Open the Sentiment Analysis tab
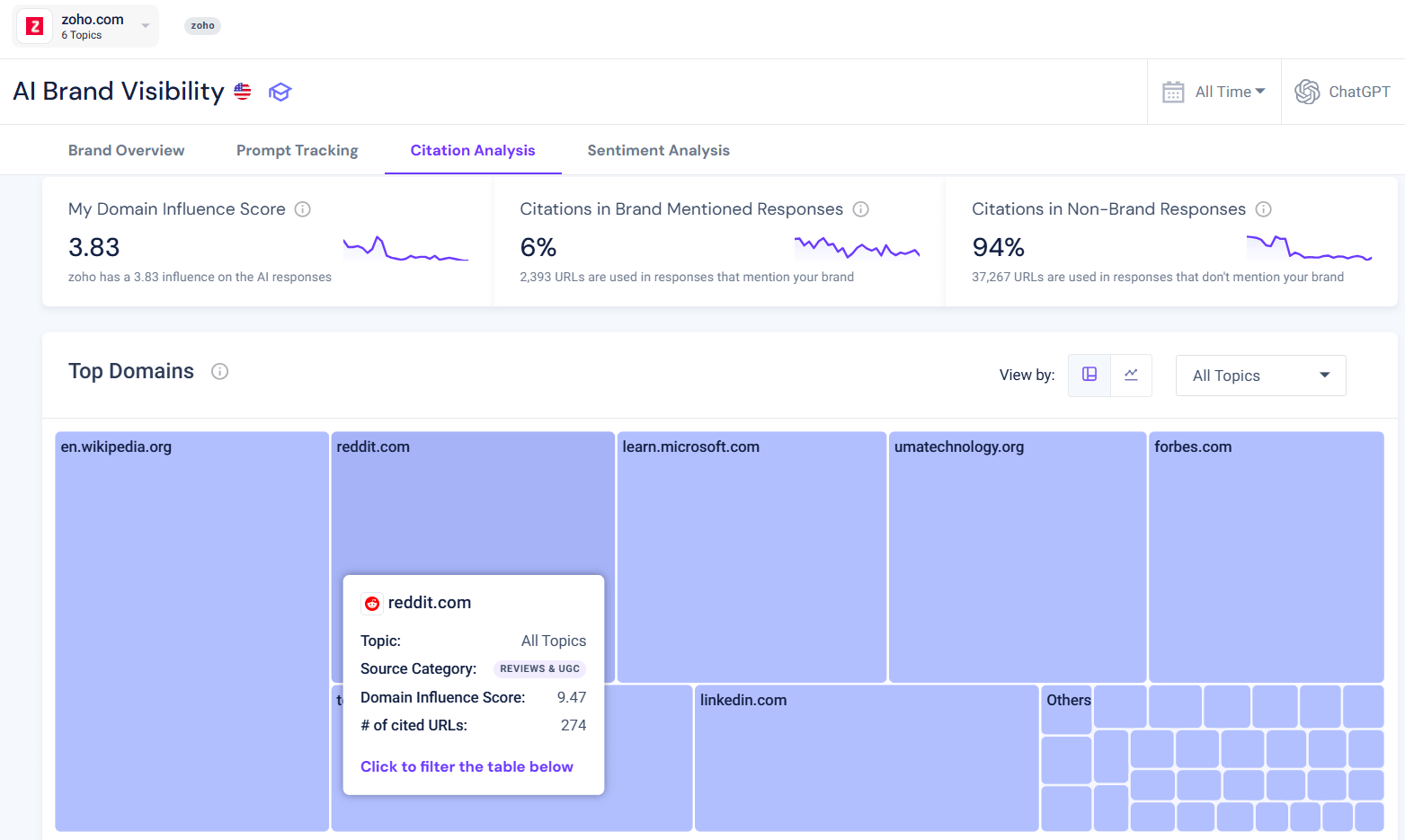 [x=658, y=150]
